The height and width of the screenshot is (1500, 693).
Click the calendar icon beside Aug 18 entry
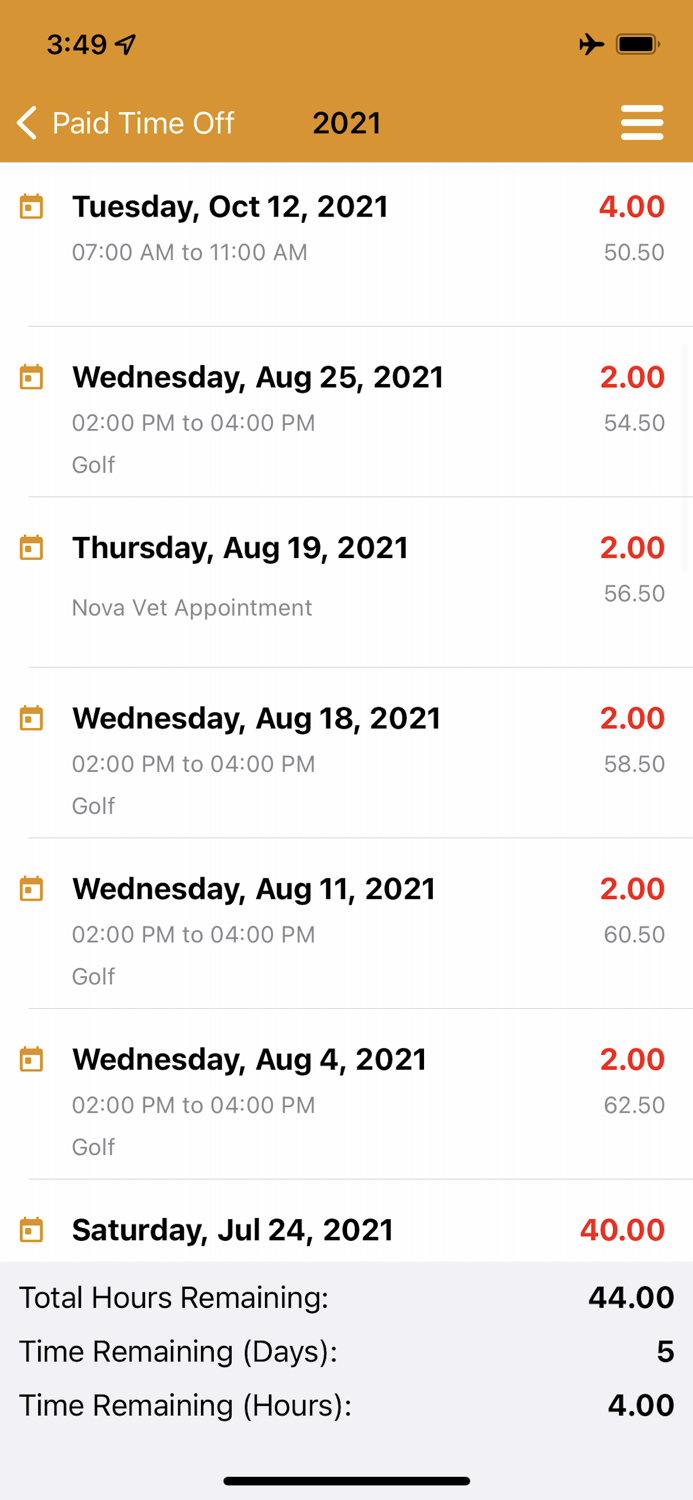[31, 718]
